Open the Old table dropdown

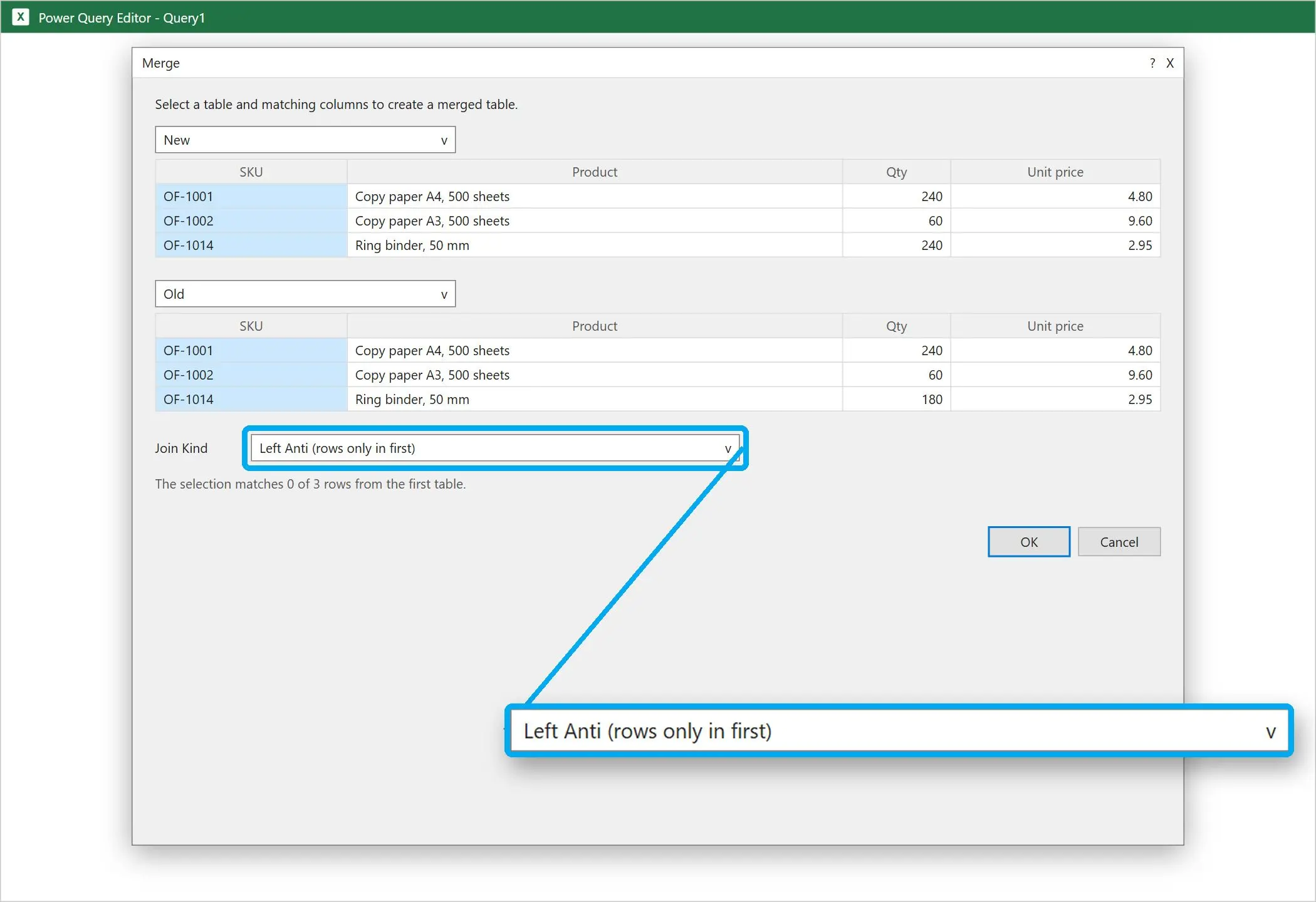click(x=305, y=294)
